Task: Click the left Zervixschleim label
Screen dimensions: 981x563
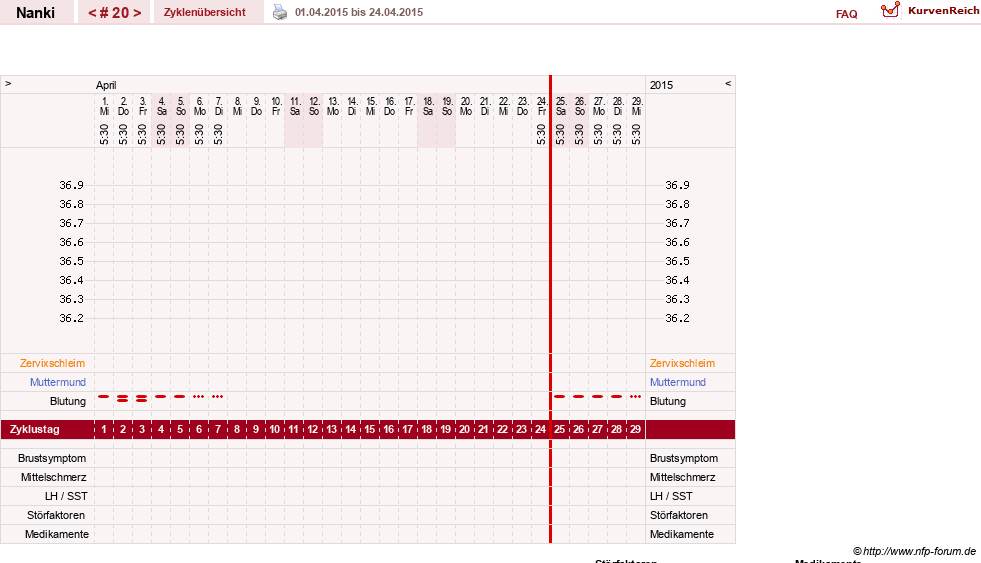Action: pyautogui.click(x=53, y=363)
